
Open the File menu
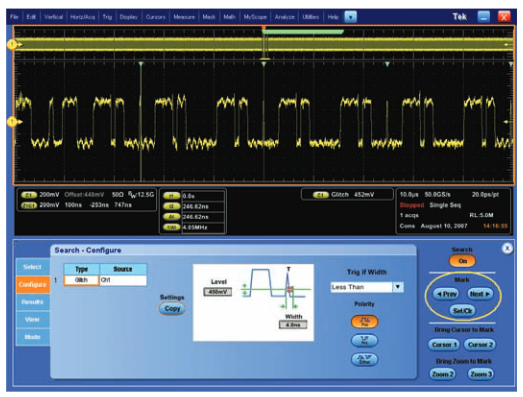14,17
